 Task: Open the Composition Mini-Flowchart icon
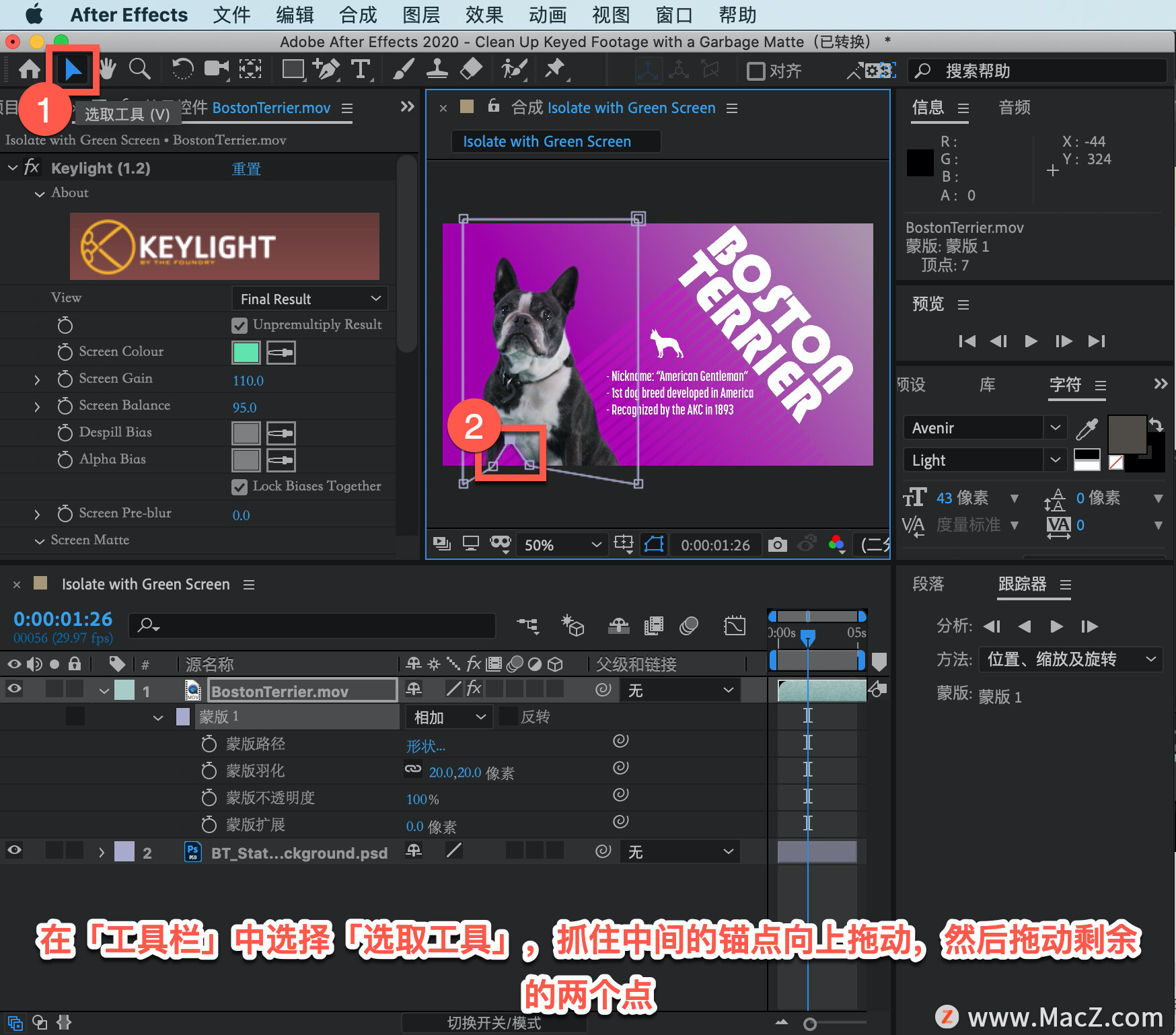tap(528, 627)
